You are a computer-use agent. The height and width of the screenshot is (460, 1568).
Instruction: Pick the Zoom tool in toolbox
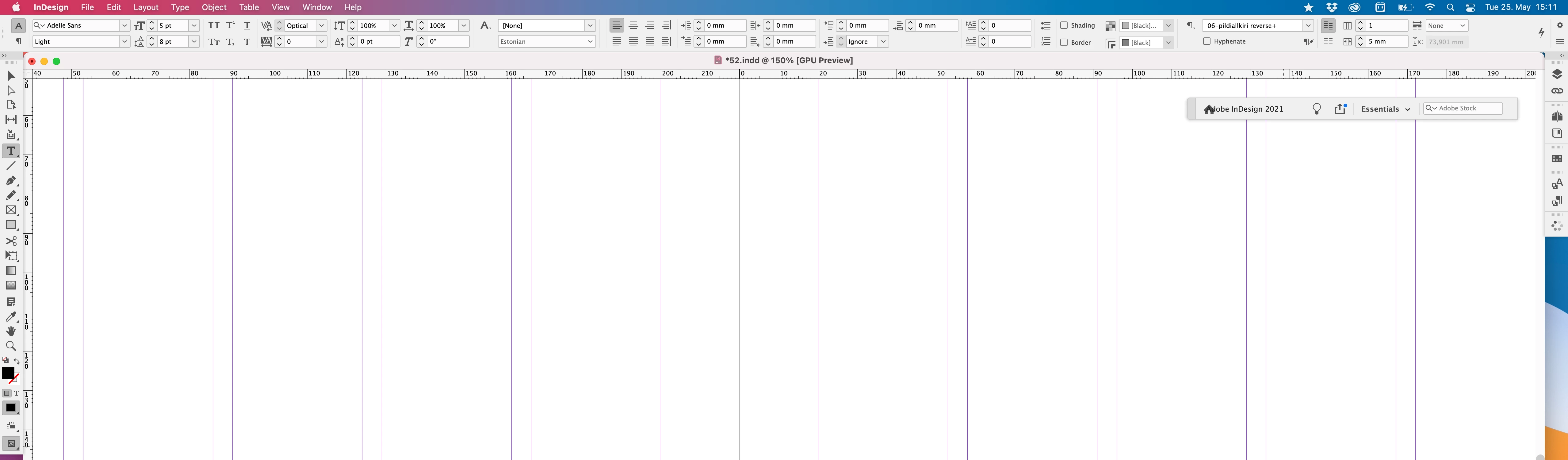coord(11,346)
